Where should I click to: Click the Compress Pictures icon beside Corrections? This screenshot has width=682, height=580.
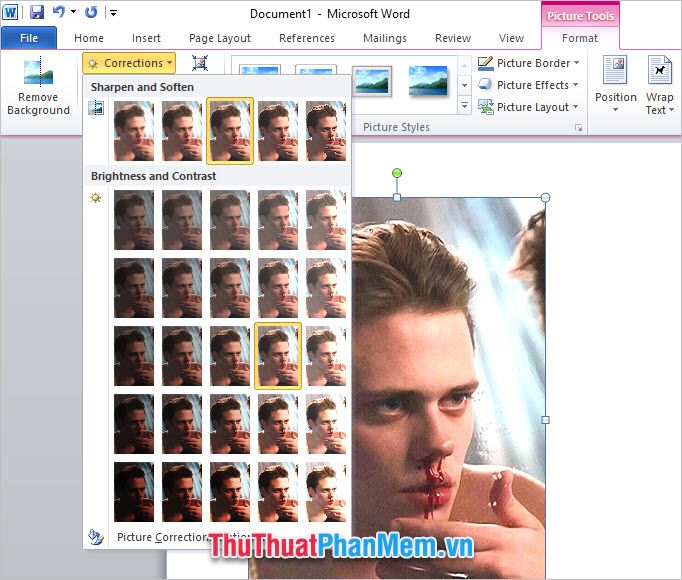(200, 63)
